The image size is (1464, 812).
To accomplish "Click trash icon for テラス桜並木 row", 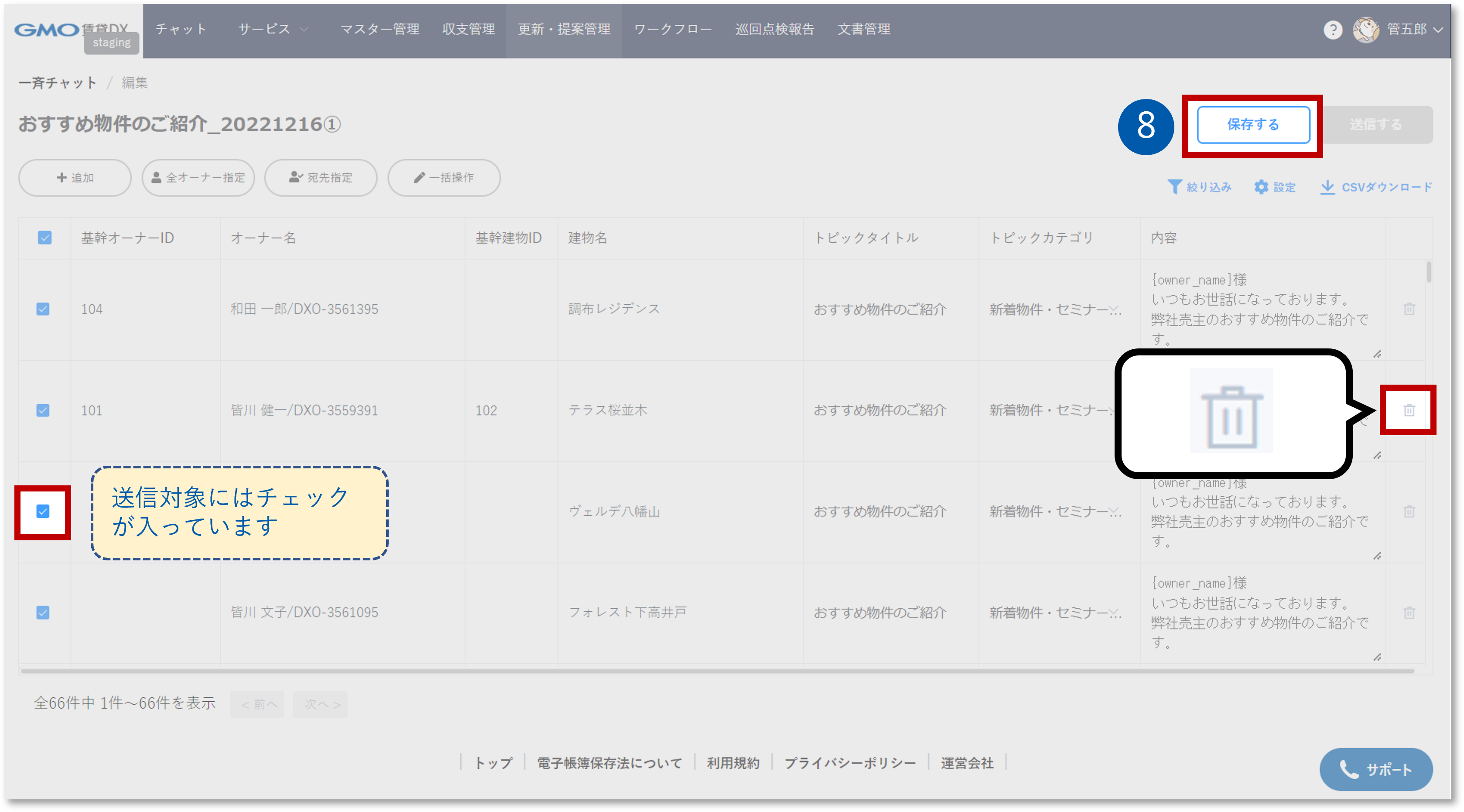I will click(1409, 410).
